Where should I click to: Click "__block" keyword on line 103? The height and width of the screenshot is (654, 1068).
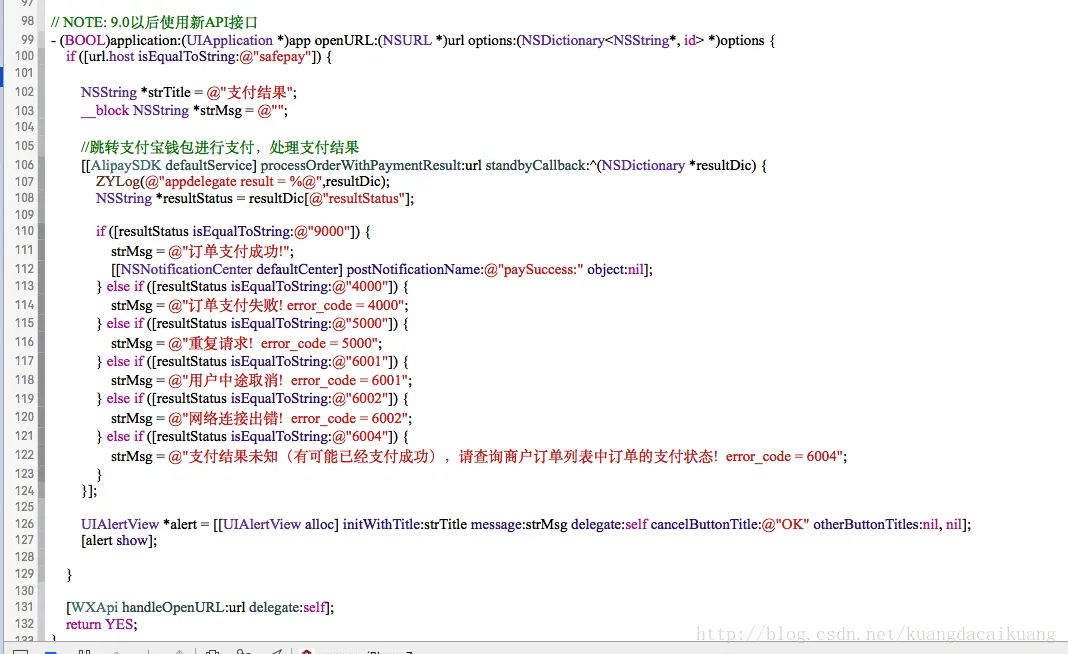pos(104,110)
